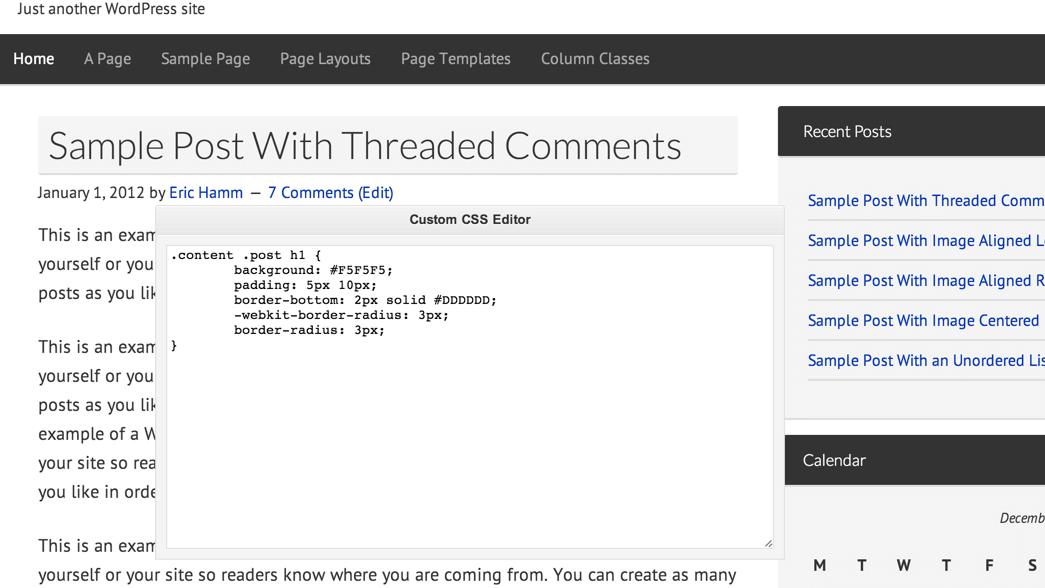Click the Recent Posts widget heading
Viewport: 1045px width, 588px height.
847,131
